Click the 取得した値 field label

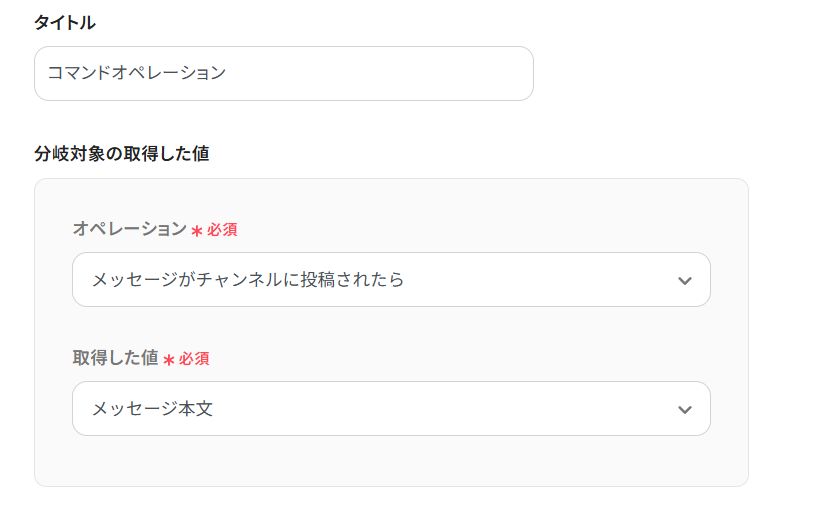coord(115,358)
